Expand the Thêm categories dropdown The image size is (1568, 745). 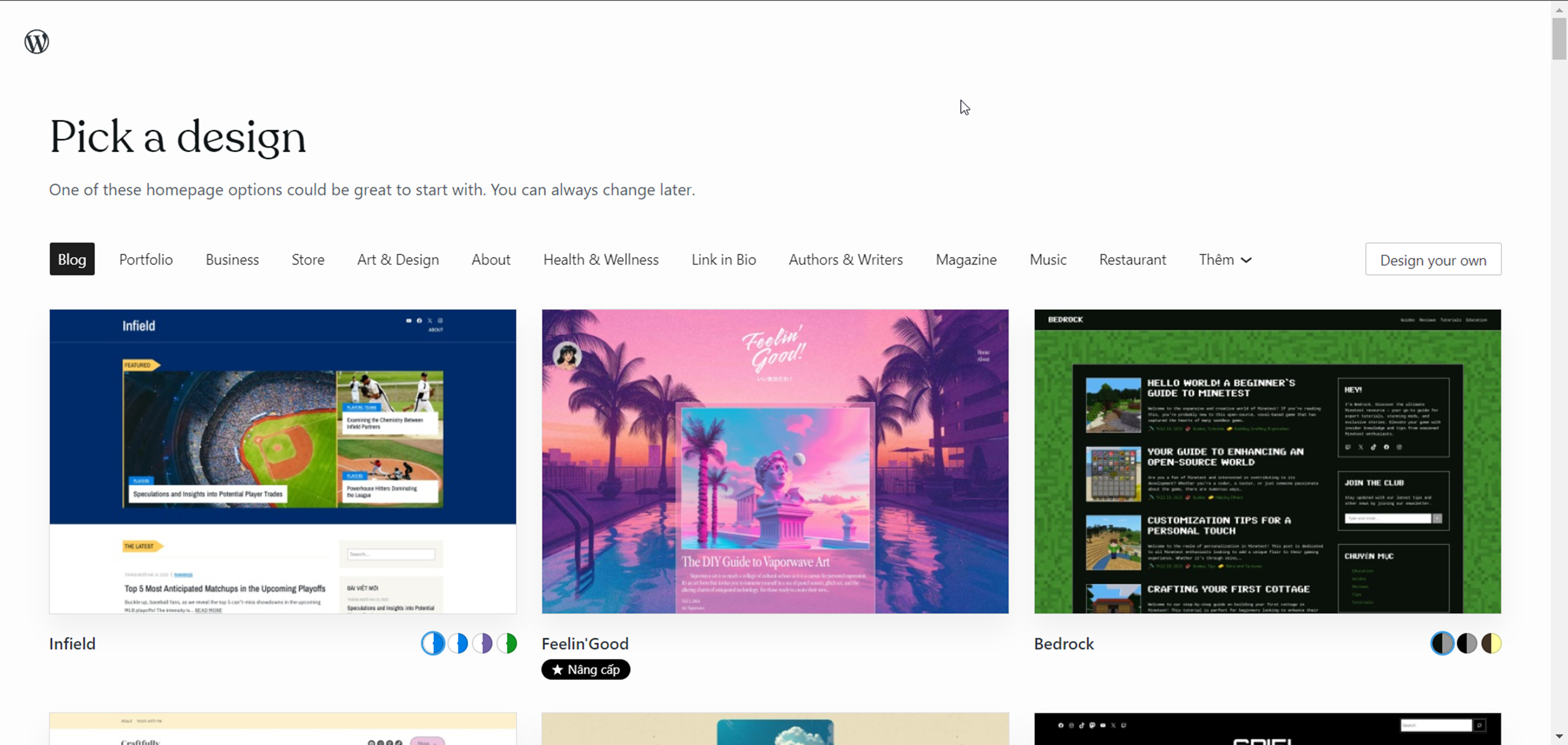(x=1225, y=259)
